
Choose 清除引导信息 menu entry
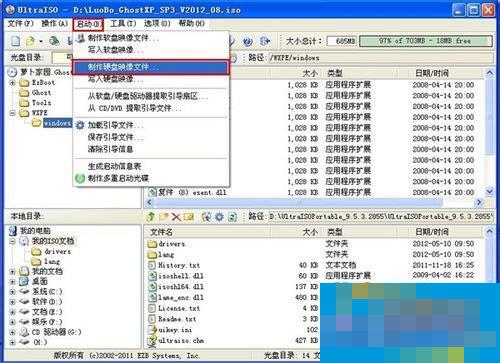(151, 149)
